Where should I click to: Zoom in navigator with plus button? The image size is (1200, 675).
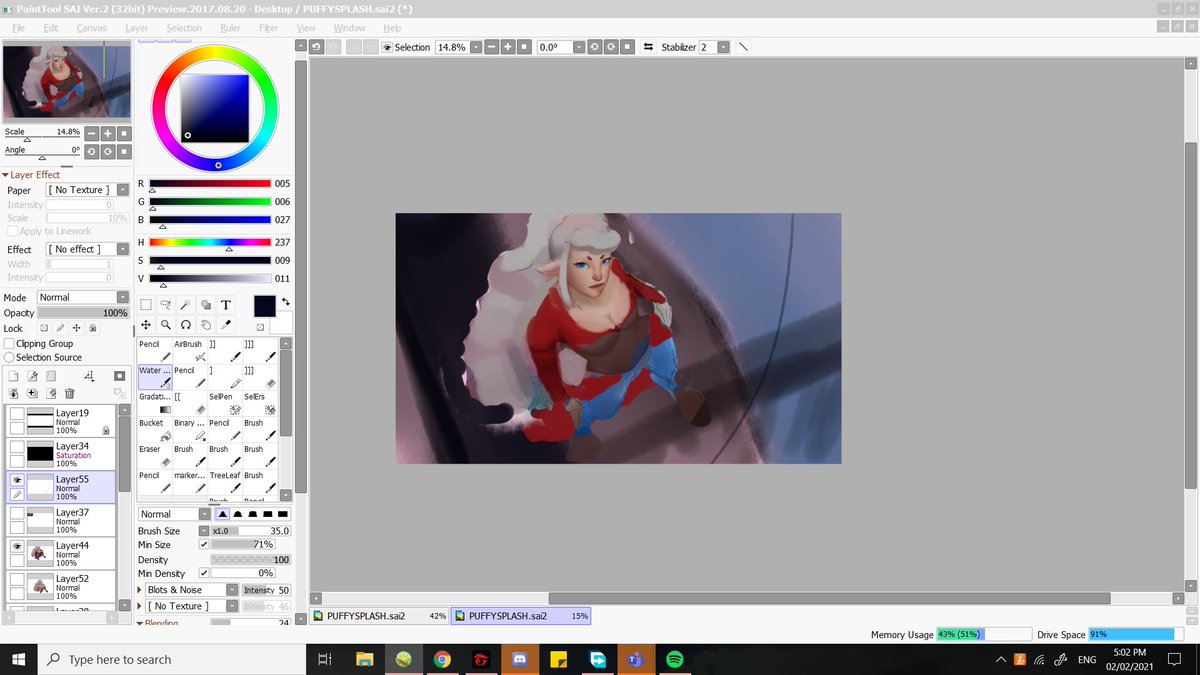(107, 133)
